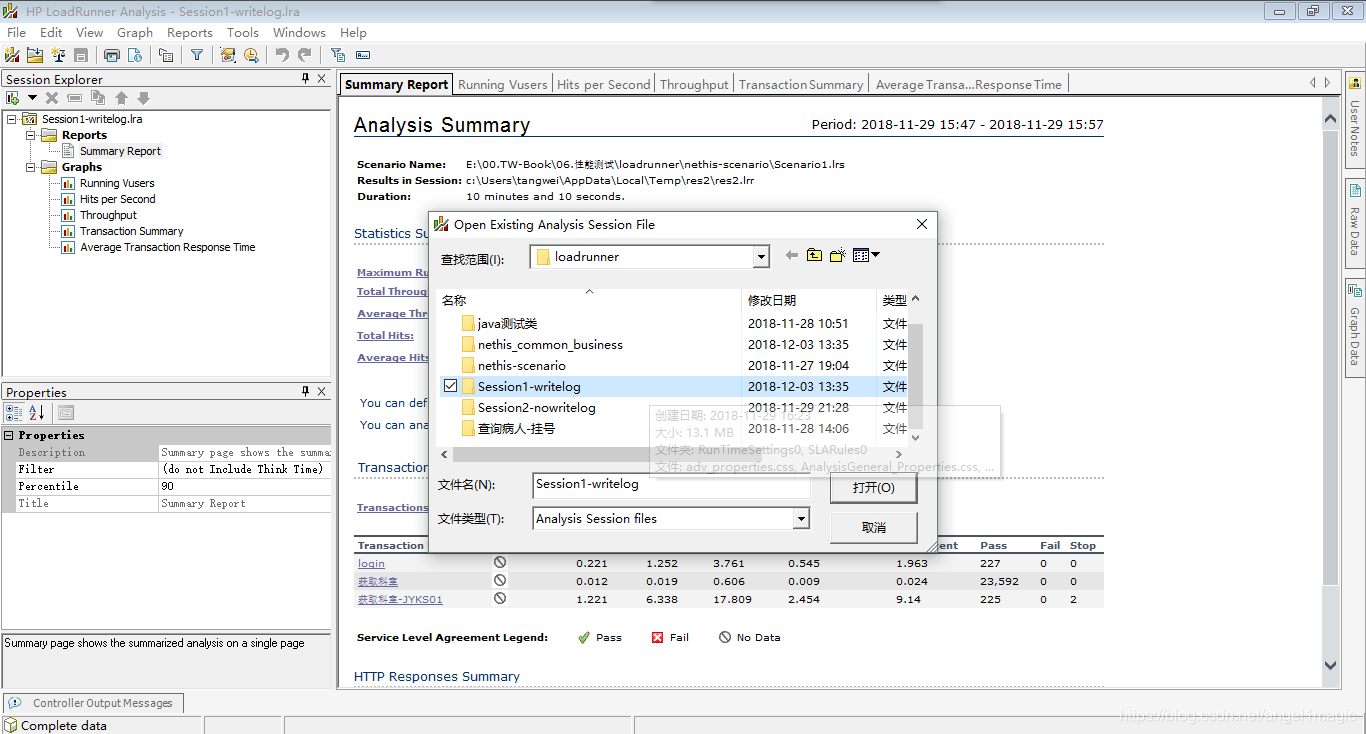Select Summary Report in Session Explorer tree

pyautogui.click(x=120, y=151)
